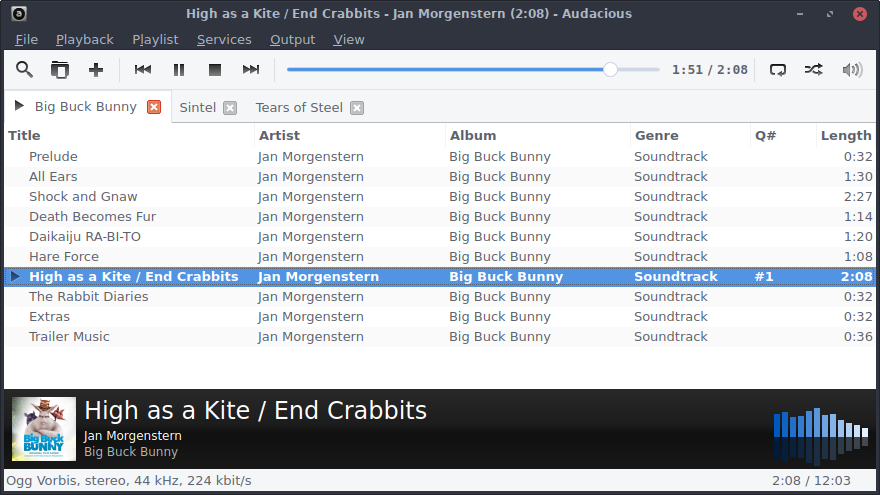The width and height of the screenshot is (880, 495).
Task: Open the volume speaker control
Action: click(x=852, y=70)
